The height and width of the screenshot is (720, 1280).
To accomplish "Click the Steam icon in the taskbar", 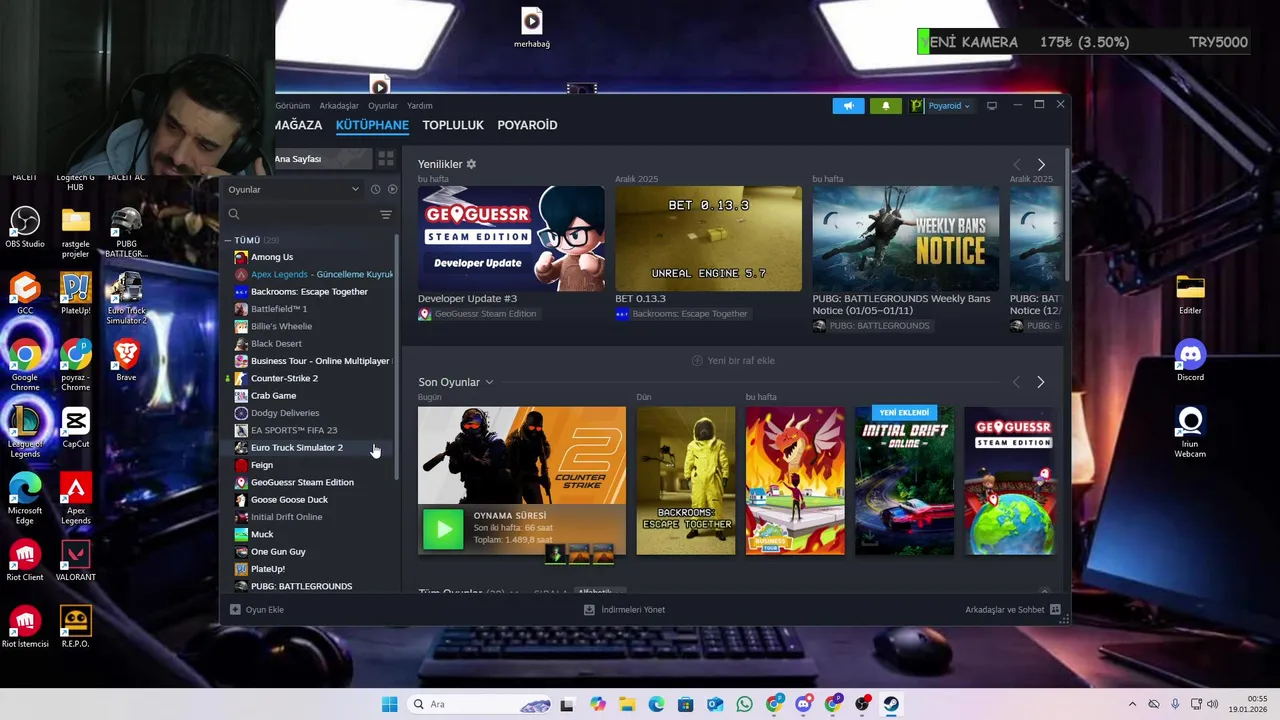I will click(891, 704).
